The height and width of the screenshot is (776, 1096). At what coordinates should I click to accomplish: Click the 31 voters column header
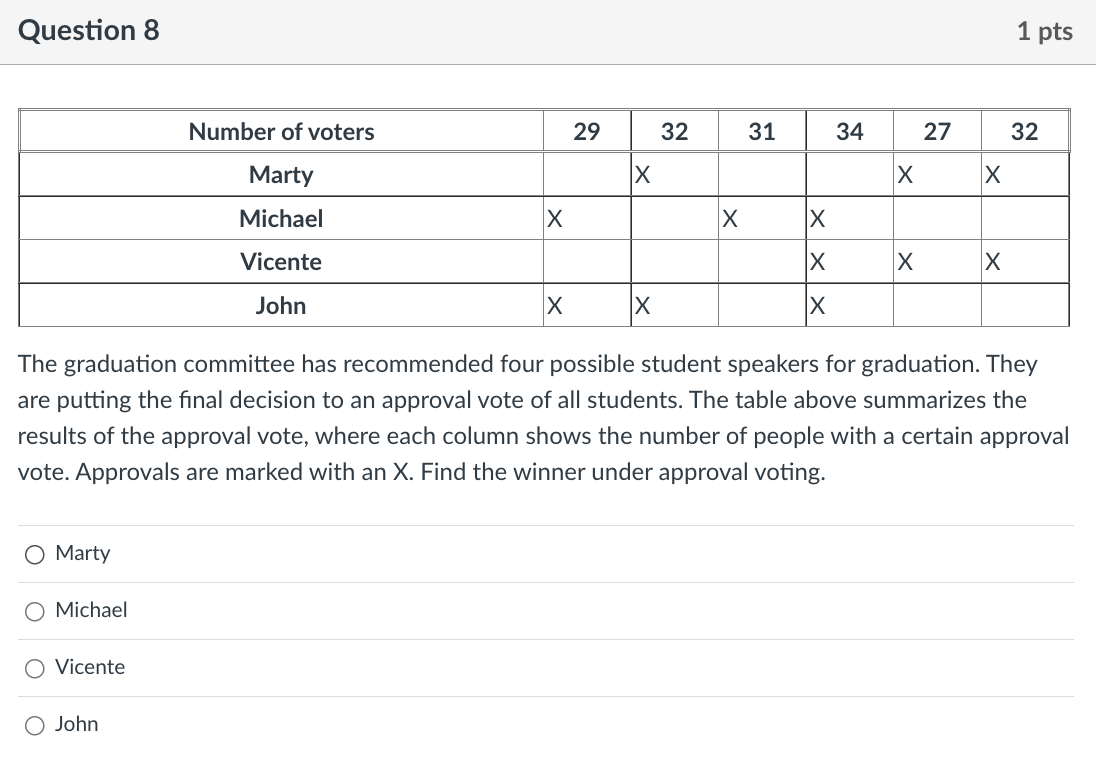click(x=762, y=132)
